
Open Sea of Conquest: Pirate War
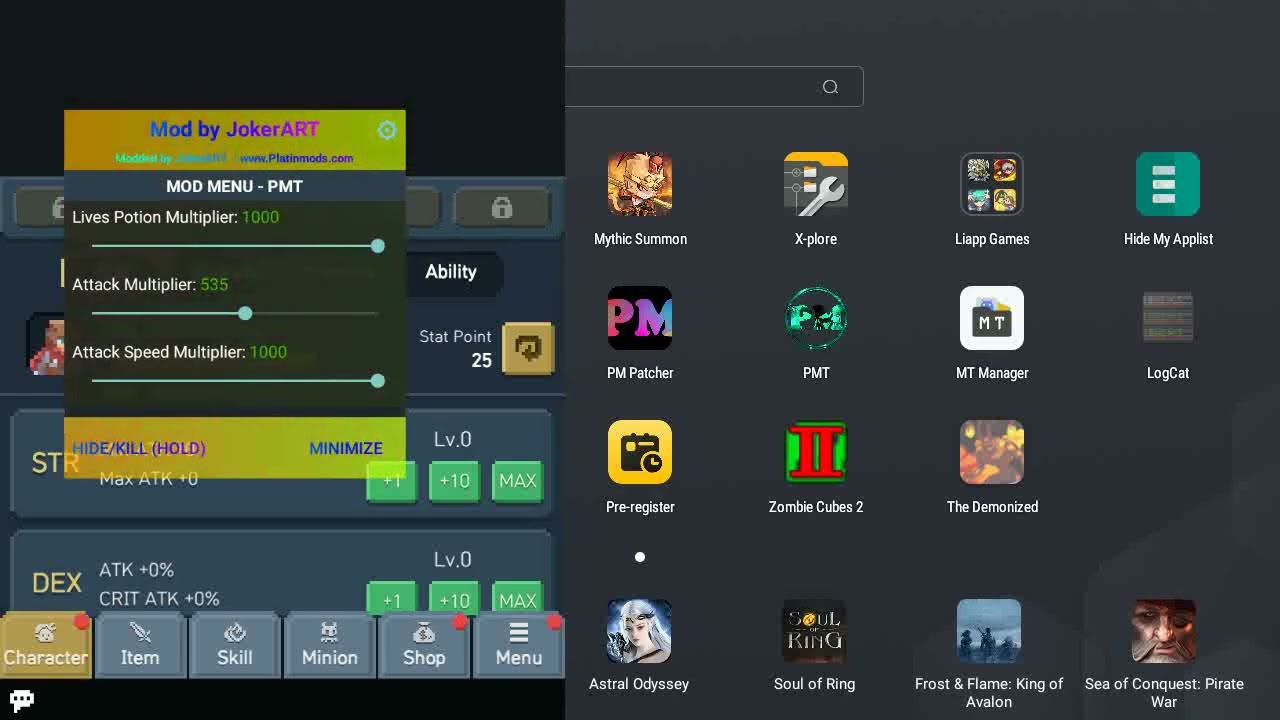click(1164, 631)
